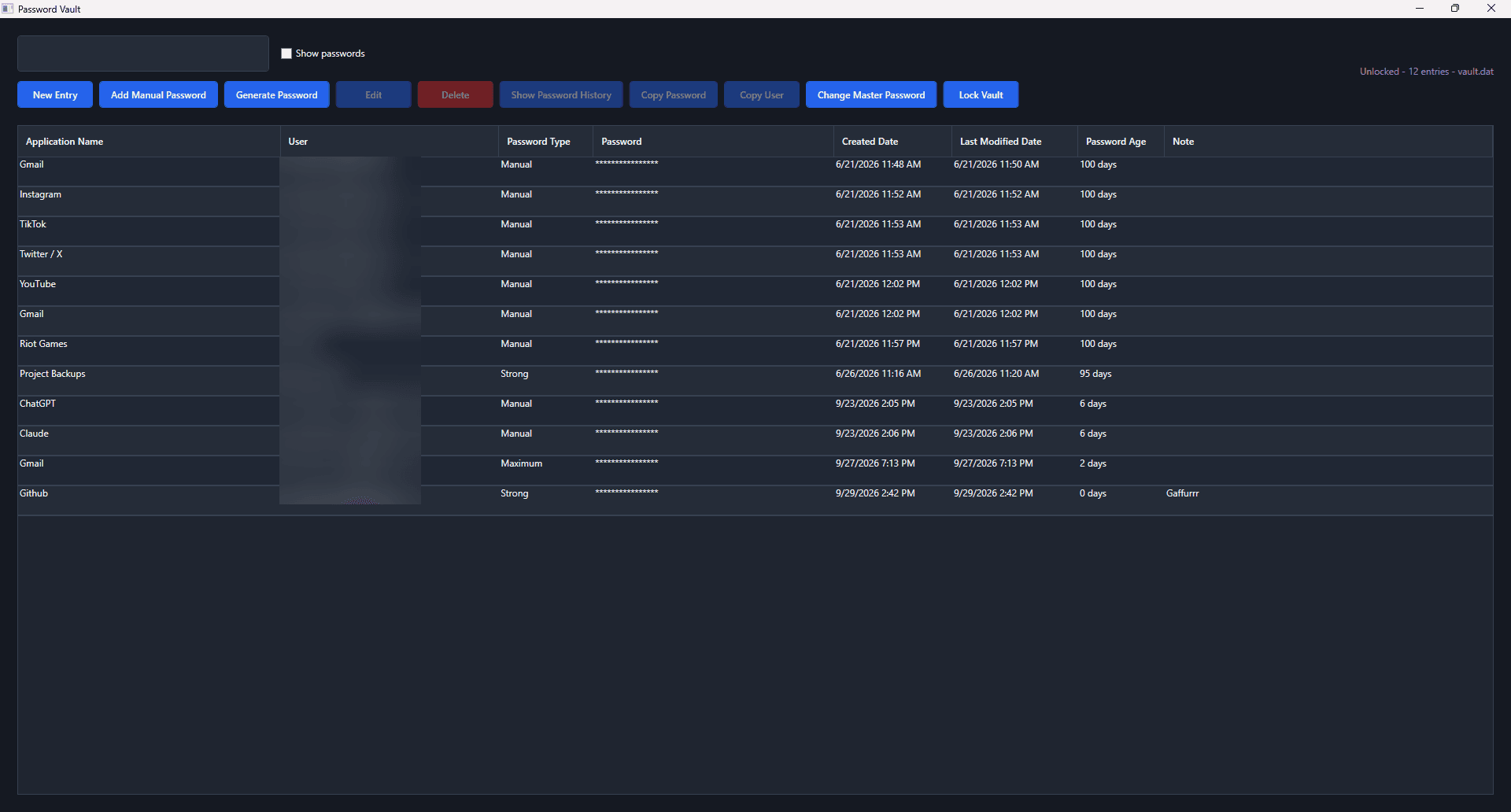Enable the Show passwords checkbox
The height and width of the screenshot is (812, 1511).
tap(286, 54)
